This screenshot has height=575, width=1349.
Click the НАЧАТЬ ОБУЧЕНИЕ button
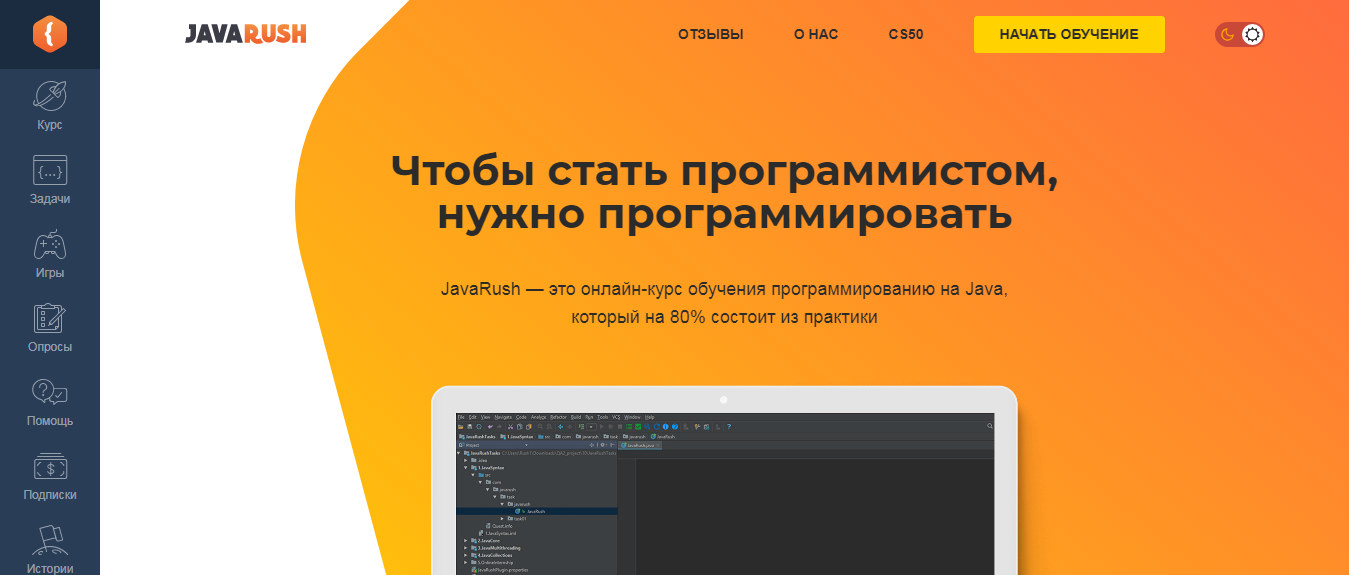(1069, 34)
